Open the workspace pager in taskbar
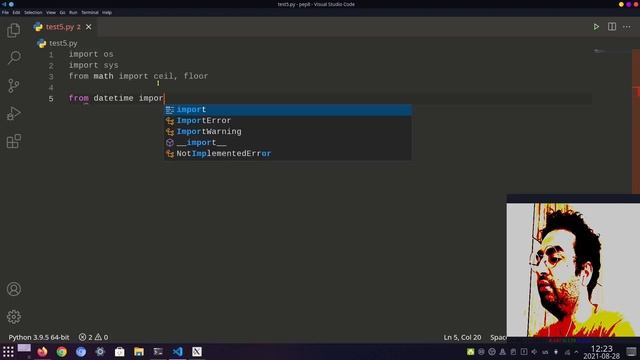The height and width of the screenshot is (360, 640). [24, 351]
